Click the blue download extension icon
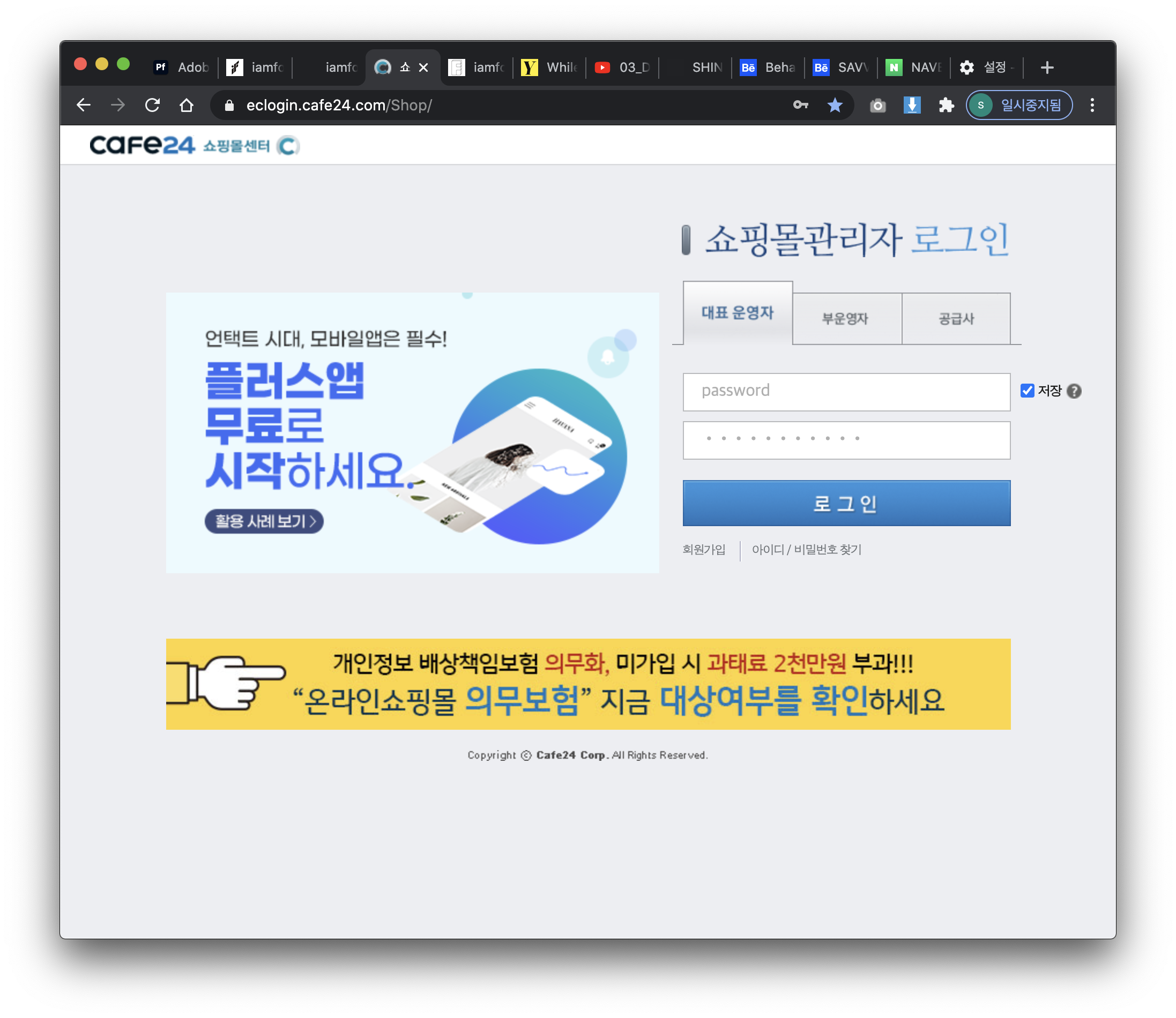The height and width of the screenshot is (1018, 1176). pyautogui.click(x=912, y=105)
